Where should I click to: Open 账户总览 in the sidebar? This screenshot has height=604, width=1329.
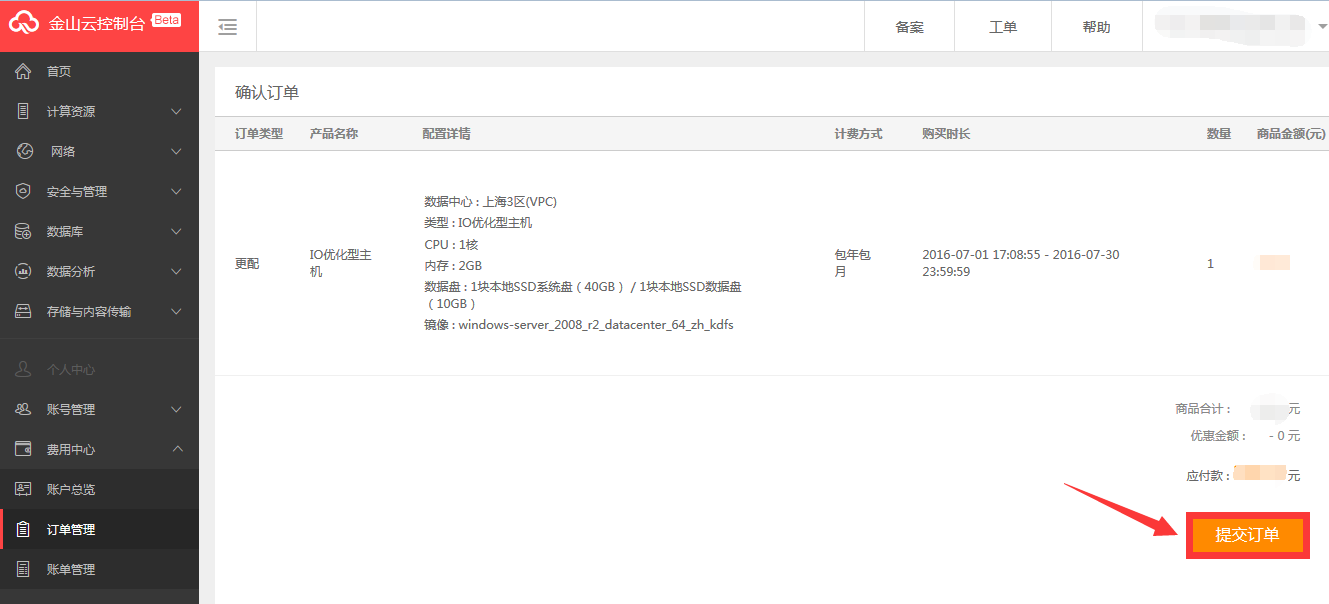(70, 489)
